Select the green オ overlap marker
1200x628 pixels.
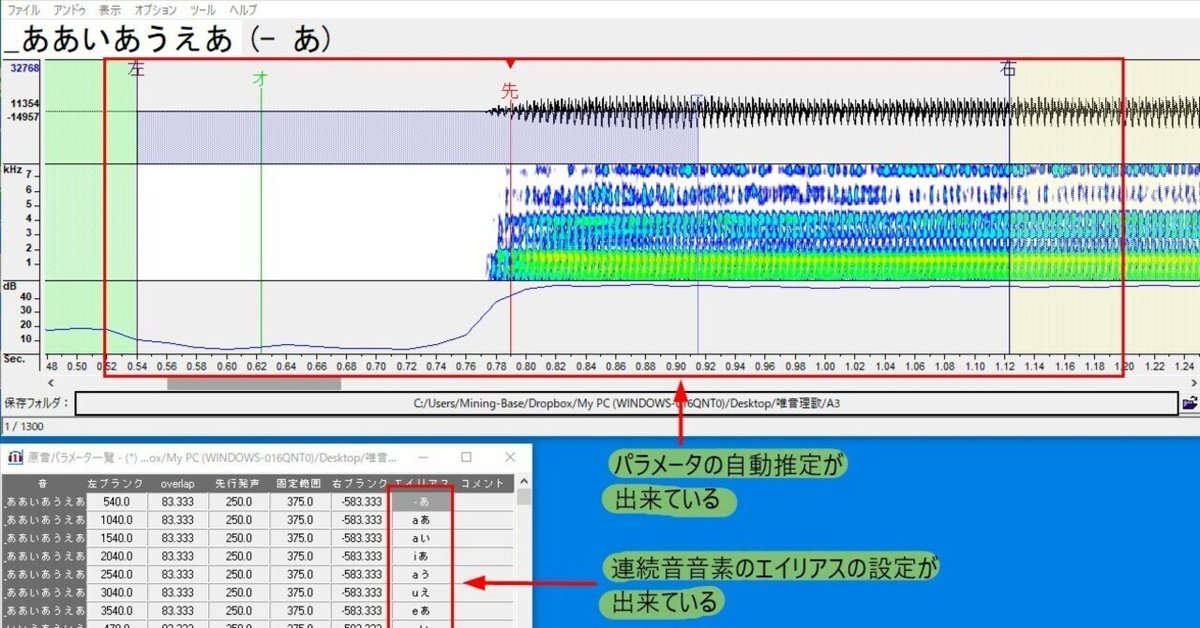click(260, 77)
